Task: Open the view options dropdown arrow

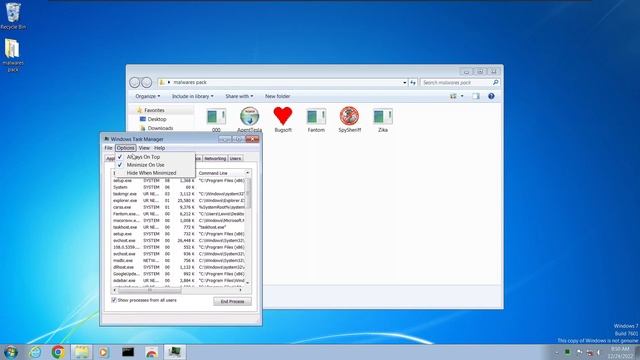Action: (x=462, y=96)
